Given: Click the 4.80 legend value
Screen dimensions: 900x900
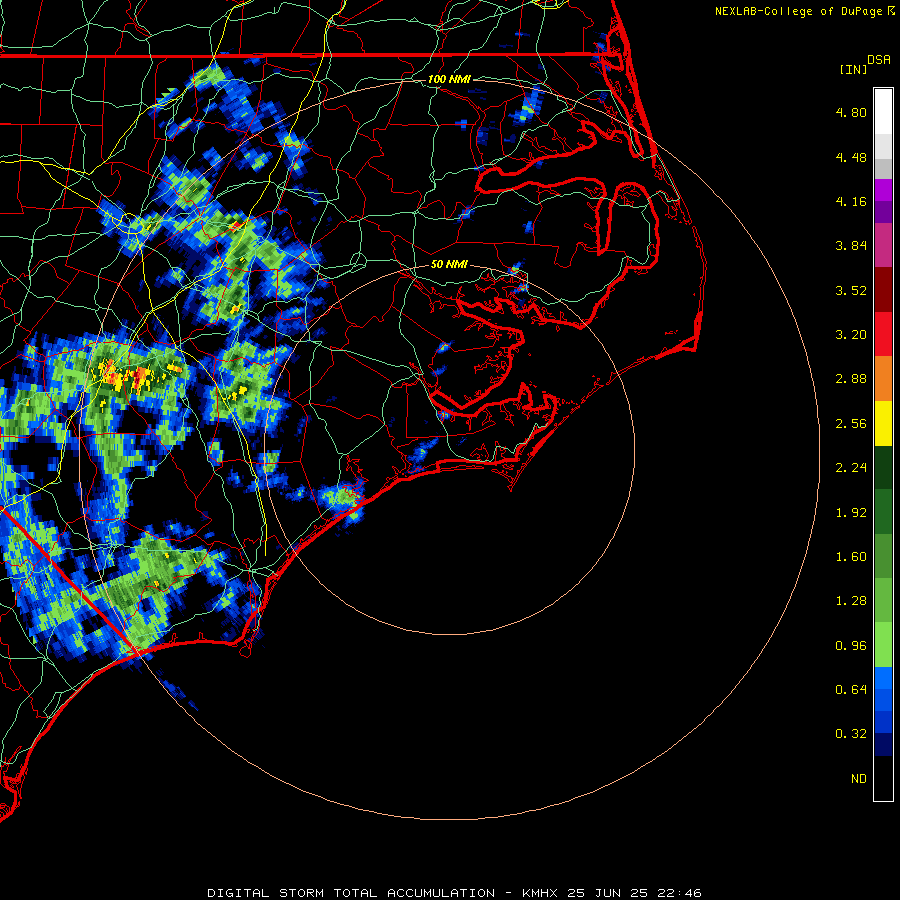Looking at the screenshot, I should pos(851,112).
